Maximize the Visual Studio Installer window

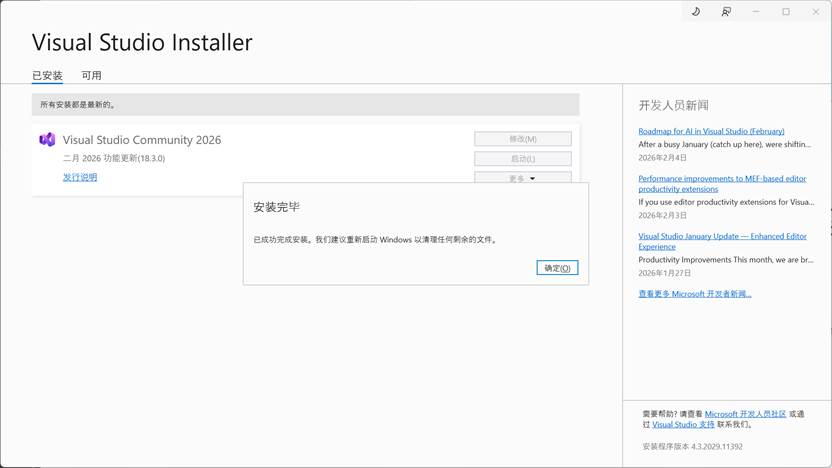(x=786, y=12)
